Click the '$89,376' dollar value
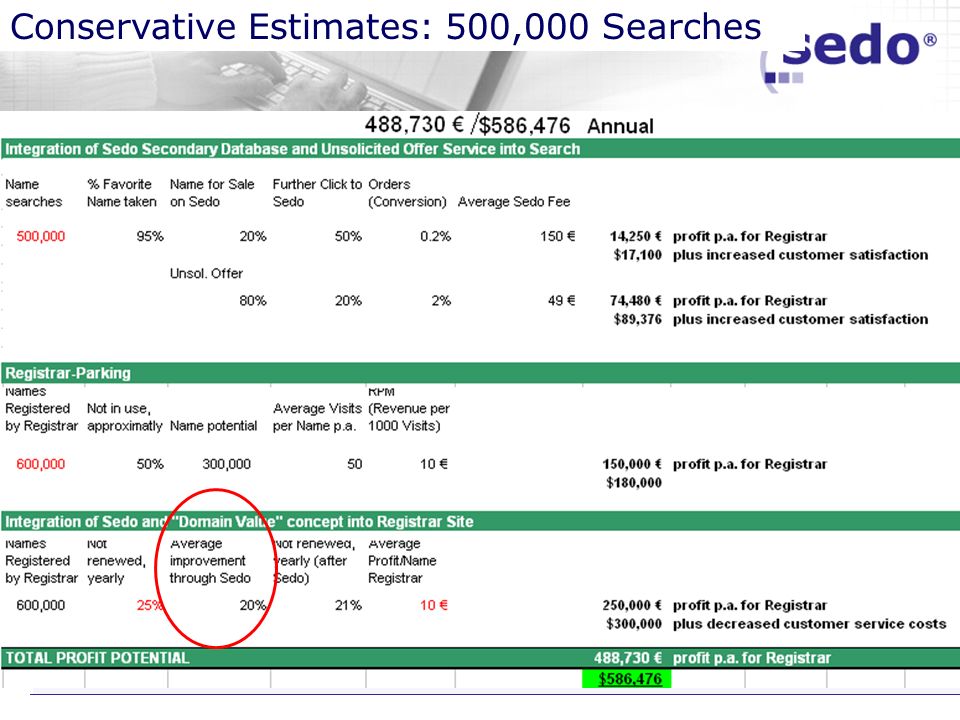Viewport: 960px width, 720px height. coord(637,319)
